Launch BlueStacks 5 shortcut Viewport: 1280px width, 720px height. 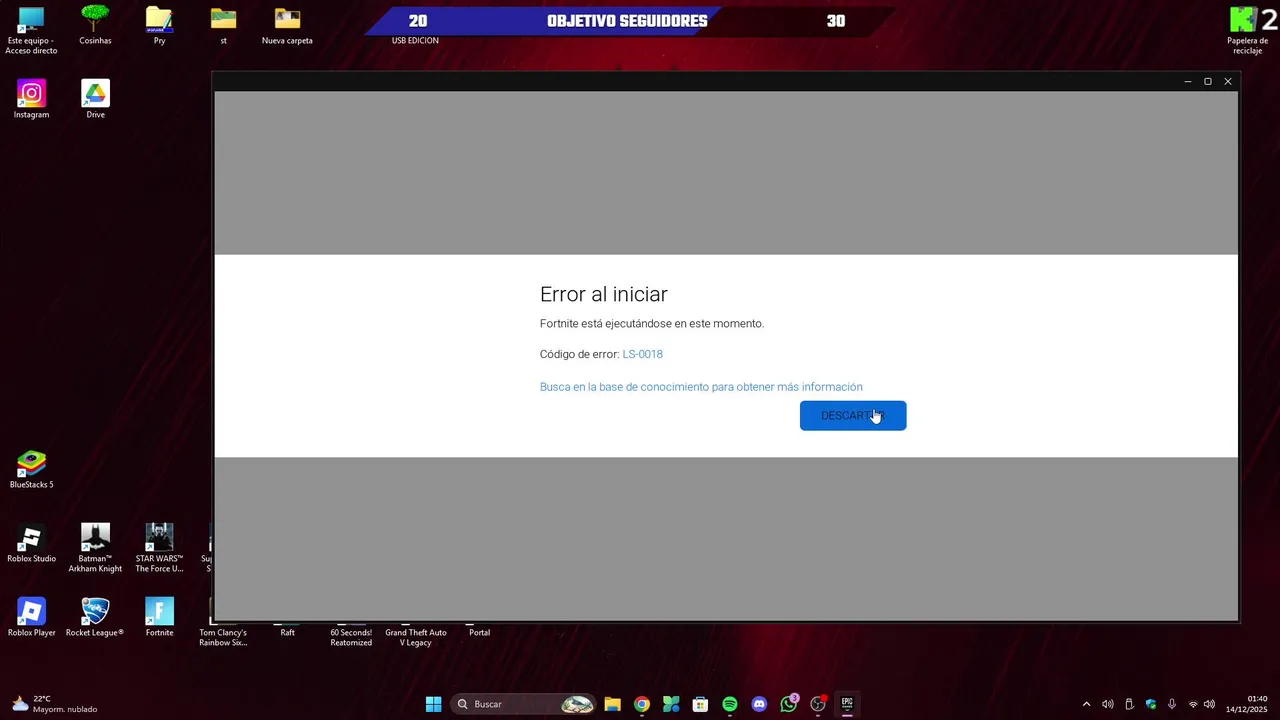click(x=31, y=469)
